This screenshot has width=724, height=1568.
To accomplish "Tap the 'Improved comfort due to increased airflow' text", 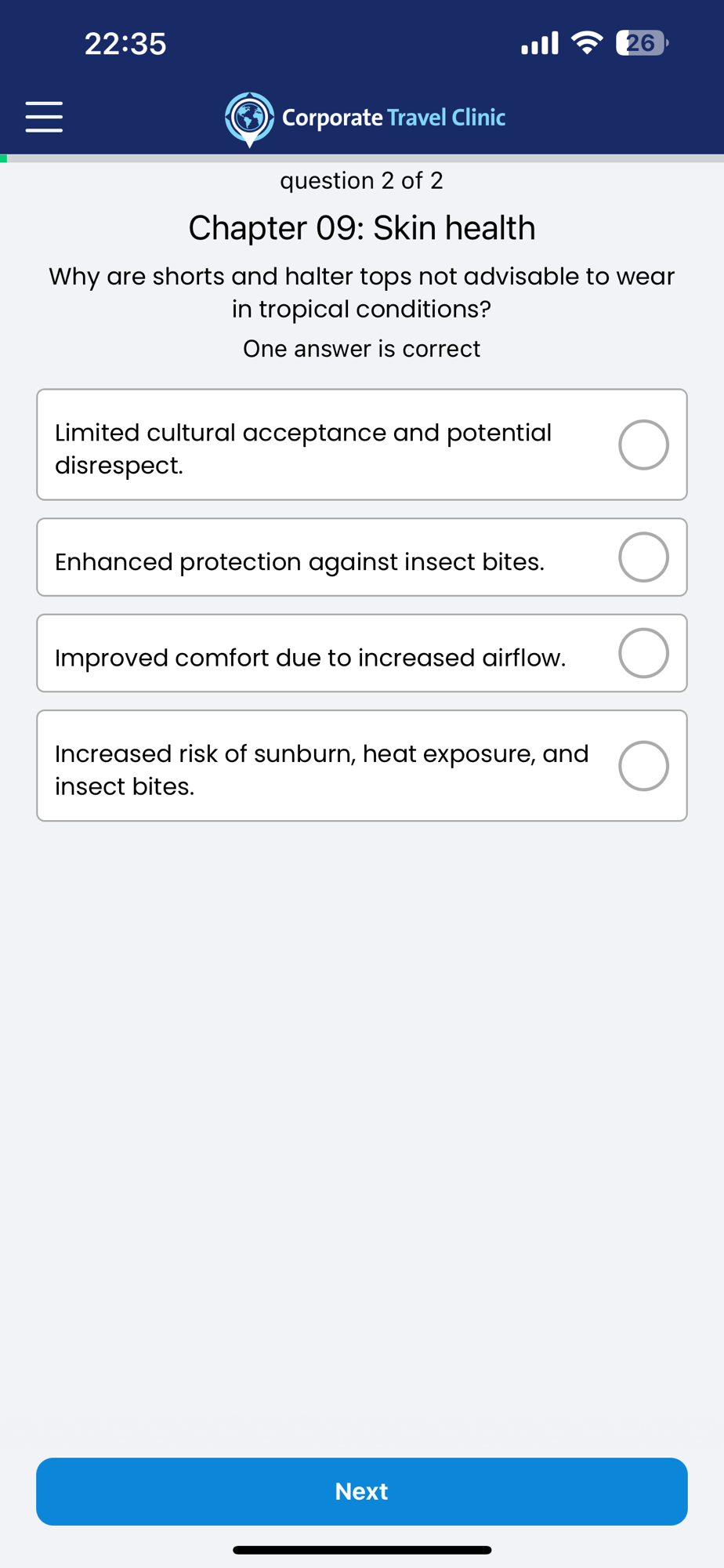I will pyautogui.click(x=310, y=658).
